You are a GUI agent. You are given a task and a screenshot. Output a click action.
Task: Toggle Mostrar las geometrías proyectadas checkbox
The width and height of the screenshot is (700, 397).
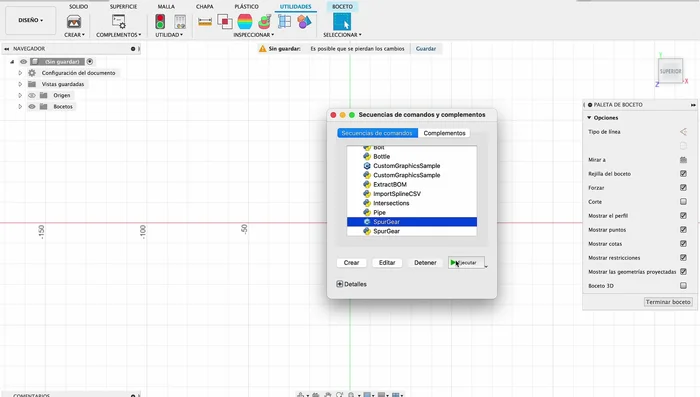pyautogui.click(x=683, y=272)
